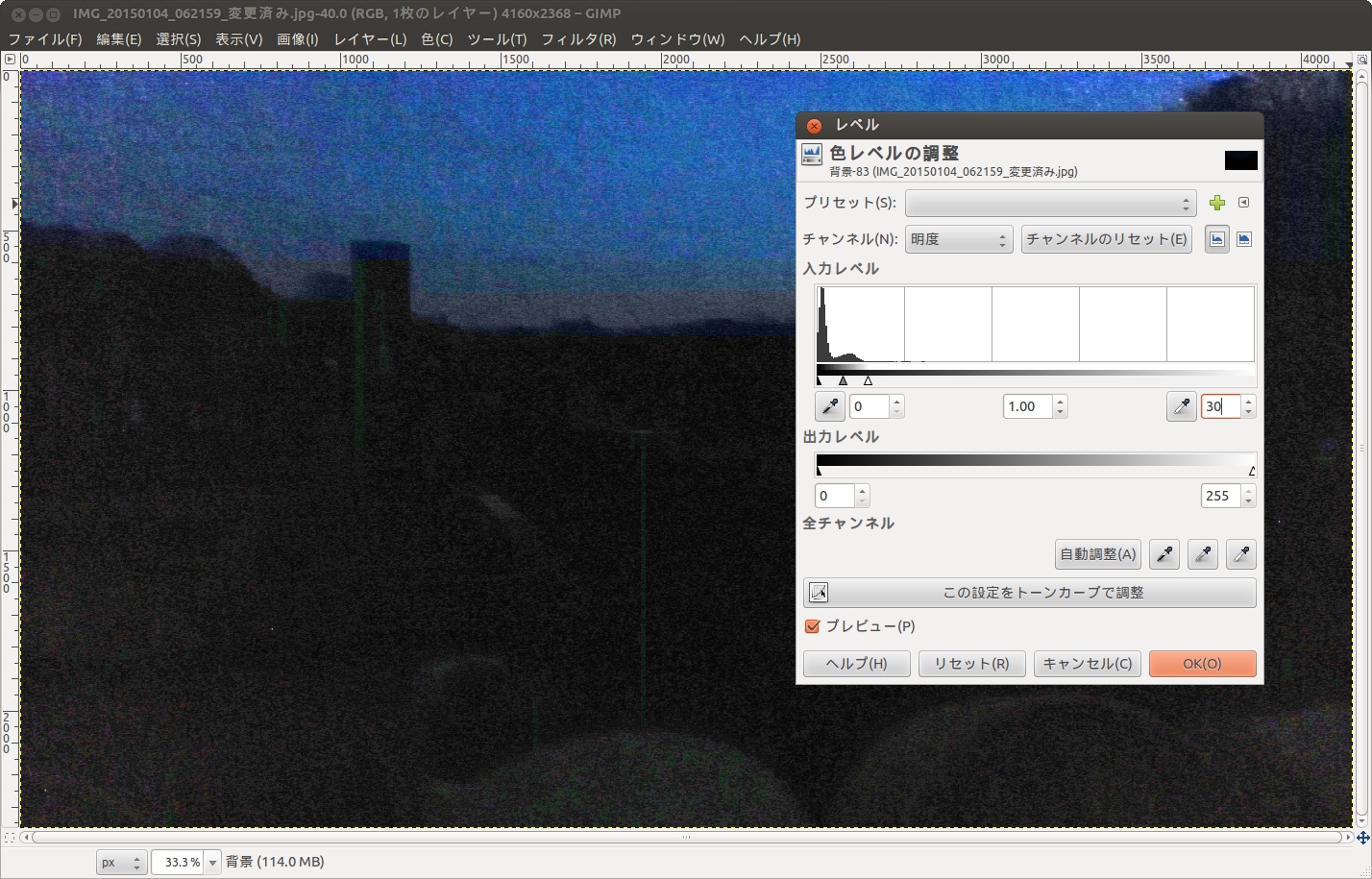
Task: Click the output level field showing 255
Action: pyautogui.click(x=1219, y=496)
